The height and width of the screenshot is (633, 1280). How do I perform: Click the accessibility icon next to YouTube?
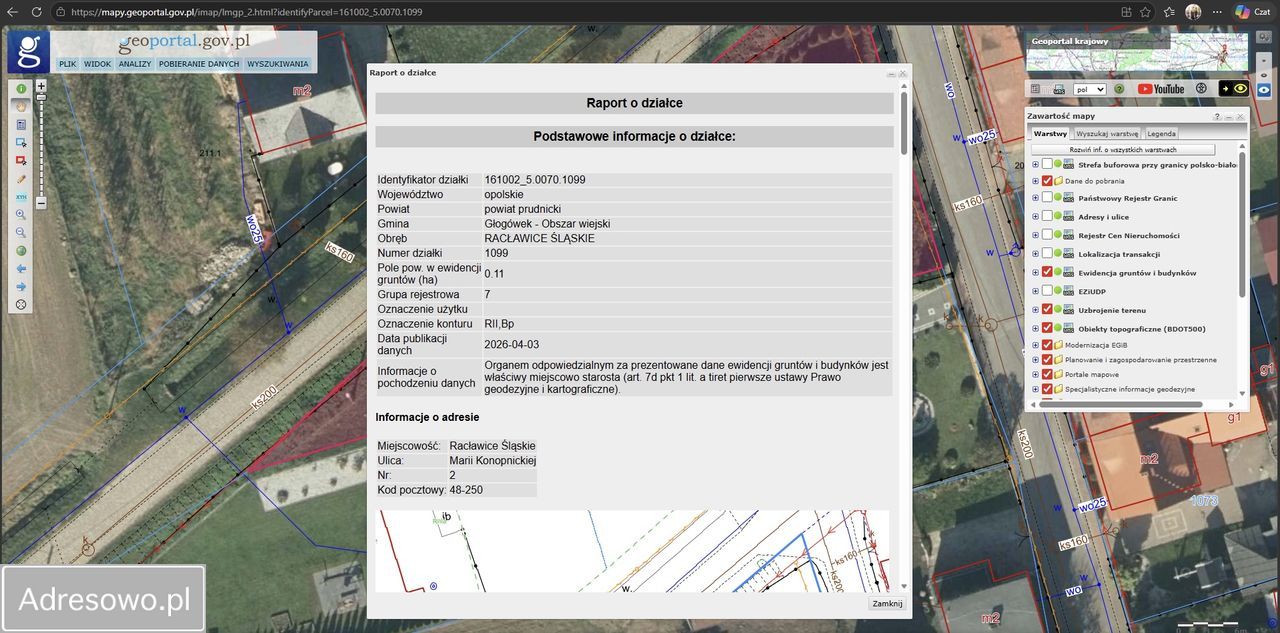point(1201,89)
